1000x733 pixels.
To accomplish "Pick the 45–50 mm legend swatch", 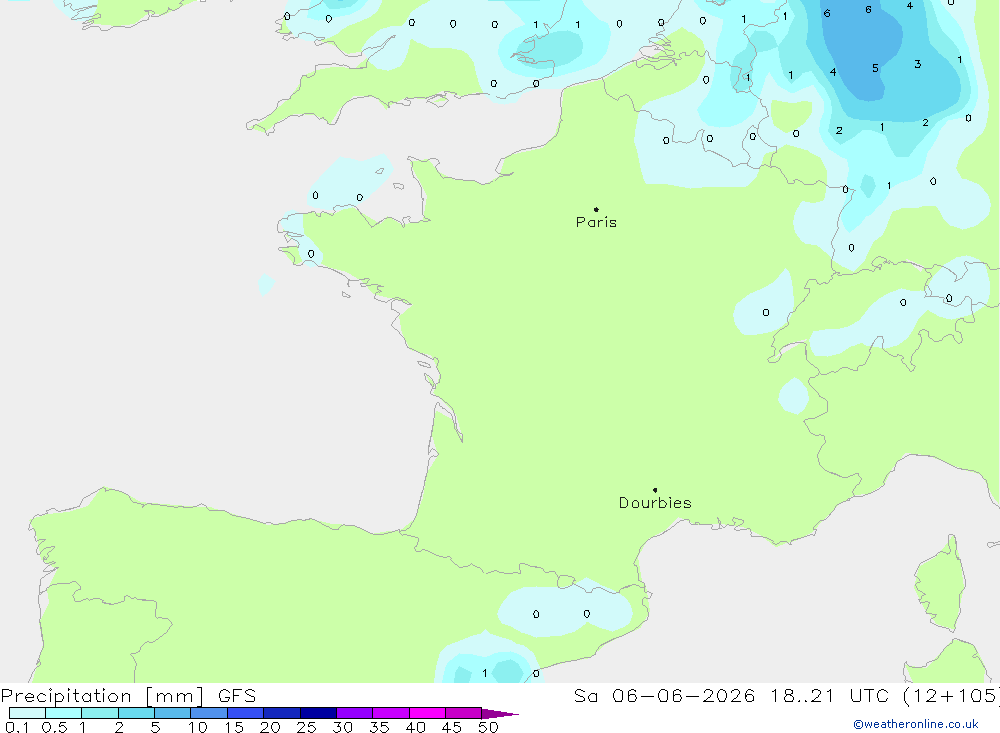I will [x=464, y=713].
